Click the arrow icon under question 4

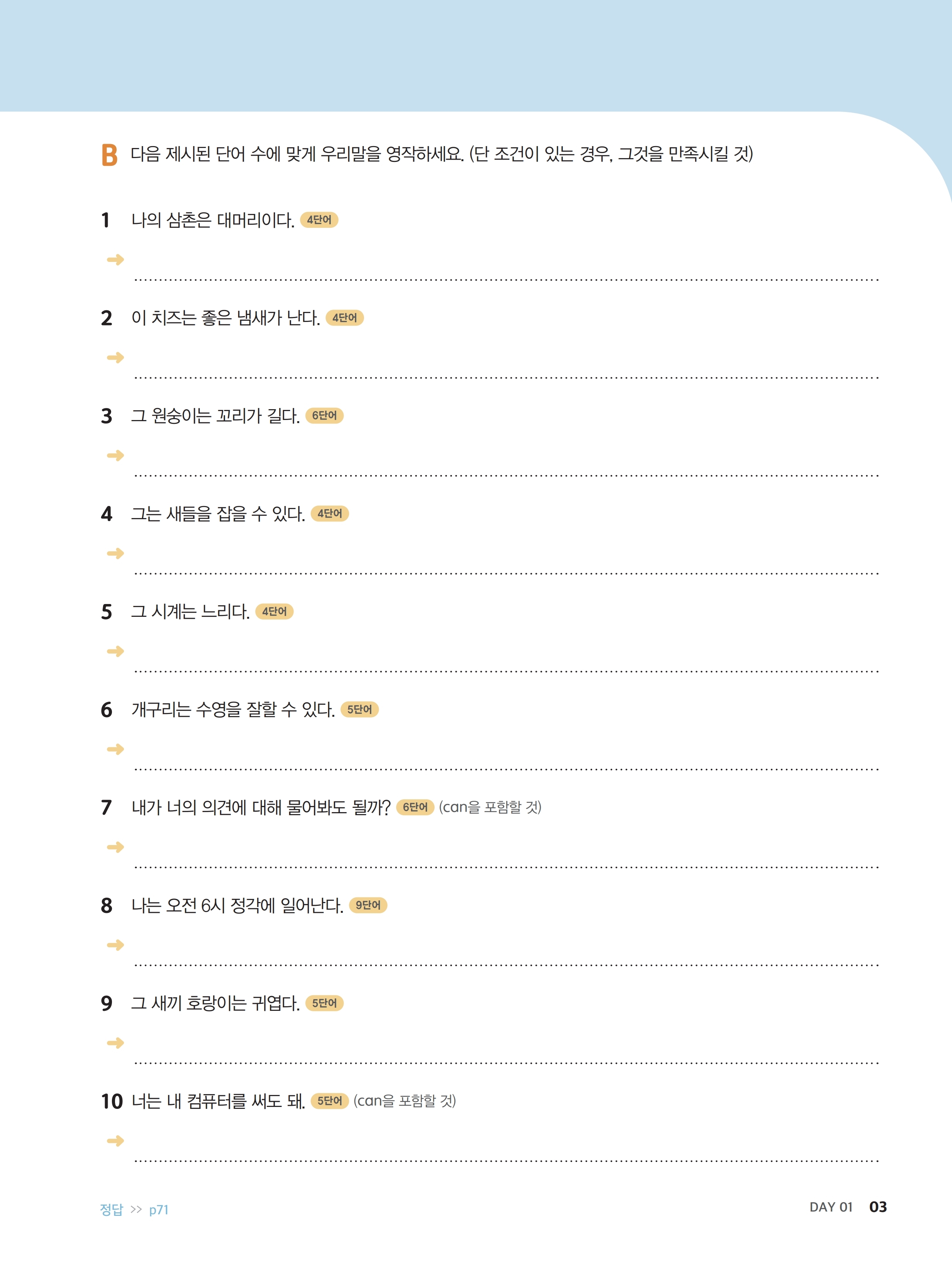click(115, 553)
